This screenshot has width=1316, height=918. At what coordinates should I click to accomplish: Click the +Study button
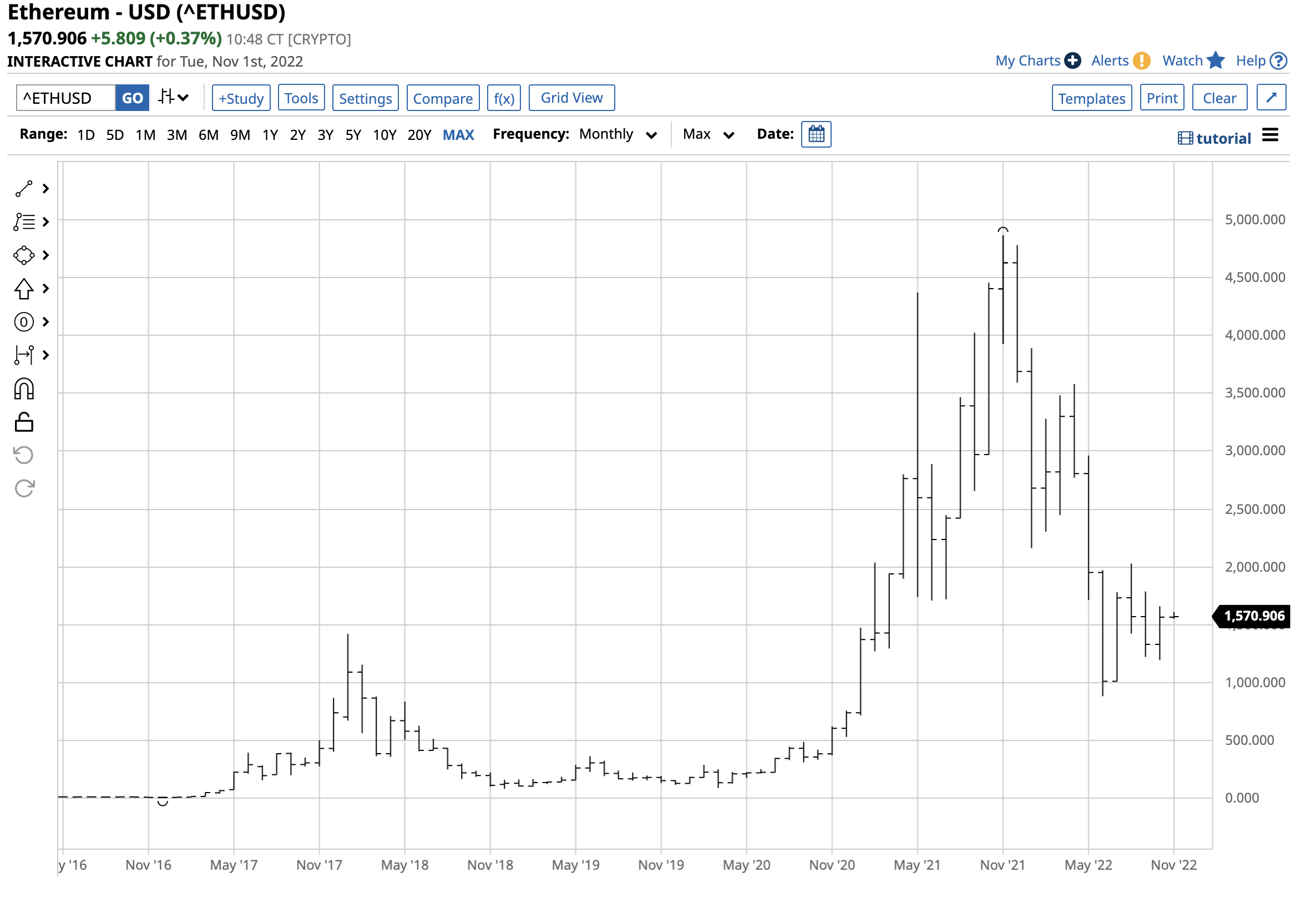(x=241, y=98)
